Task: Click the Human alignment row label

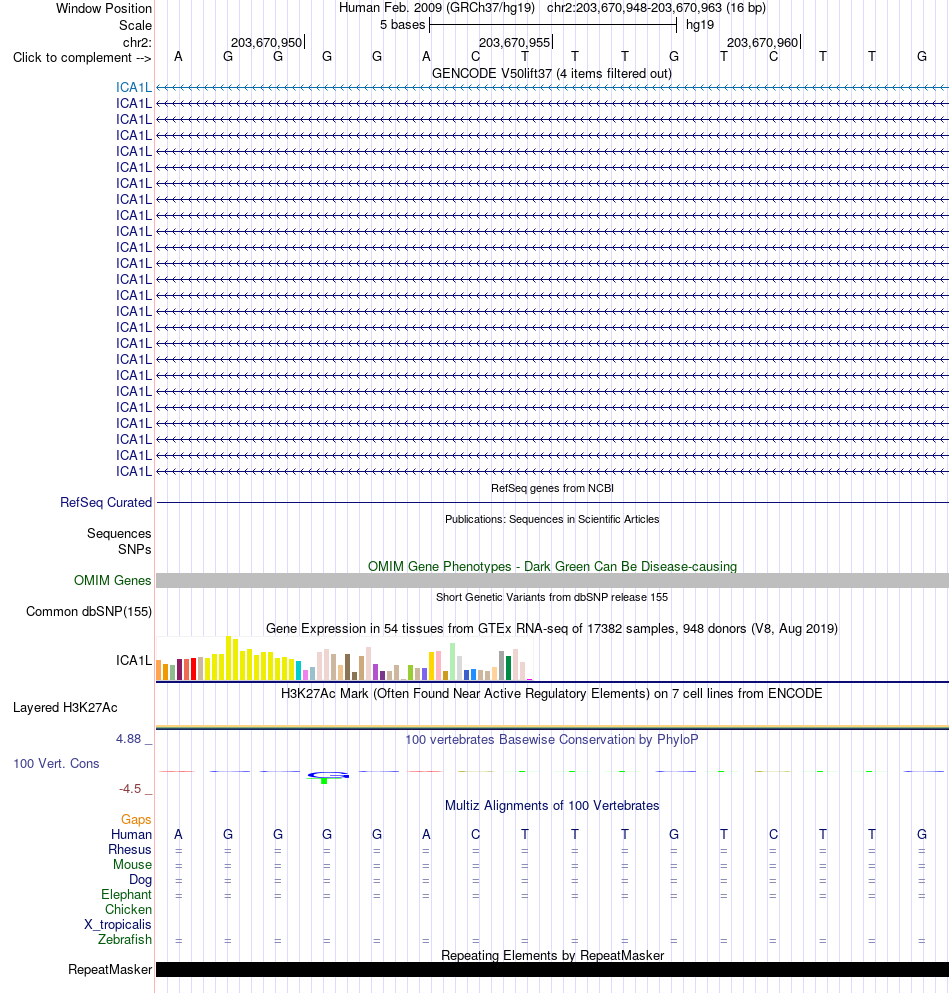Action: (132, 835)
